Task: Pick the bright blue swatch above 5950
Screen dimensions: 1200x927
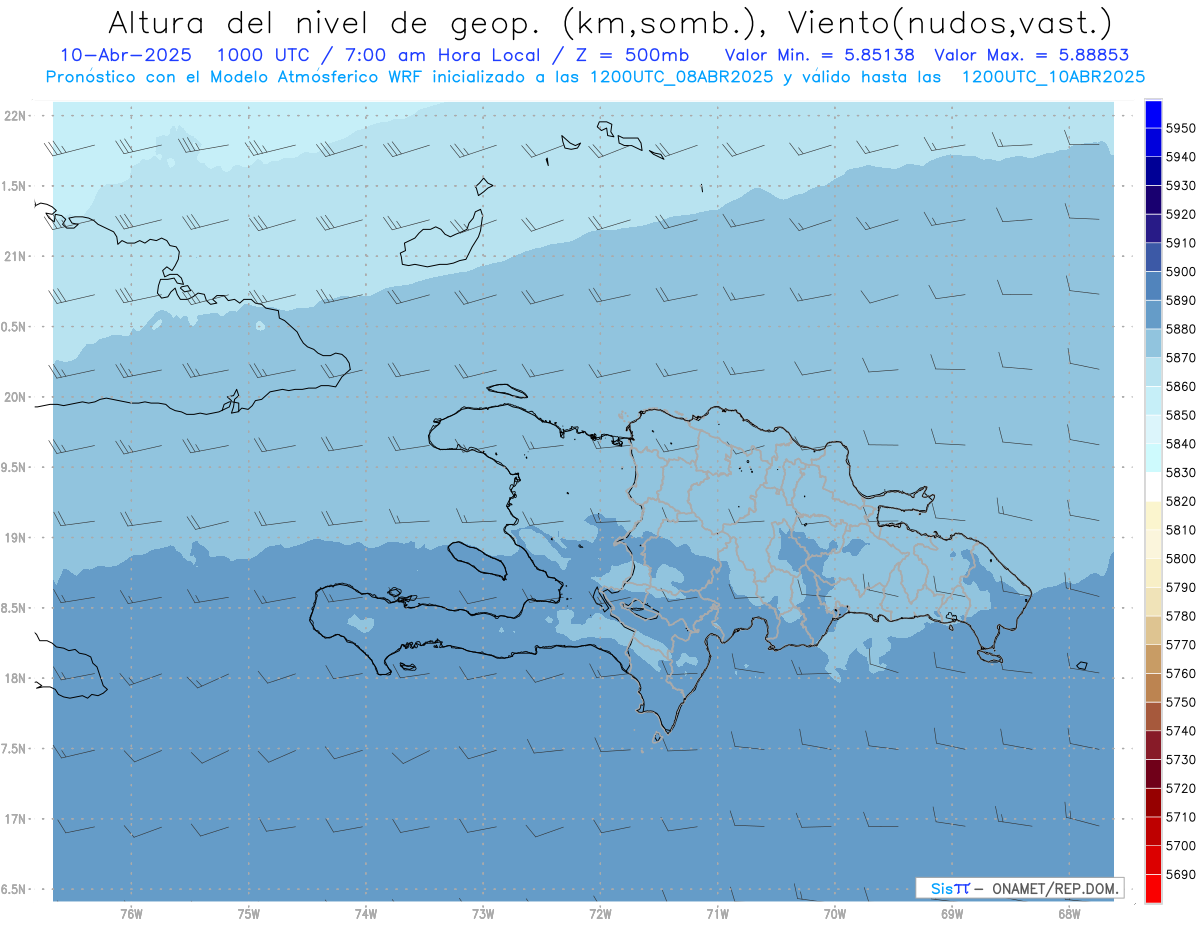Action: [1153, 114]
